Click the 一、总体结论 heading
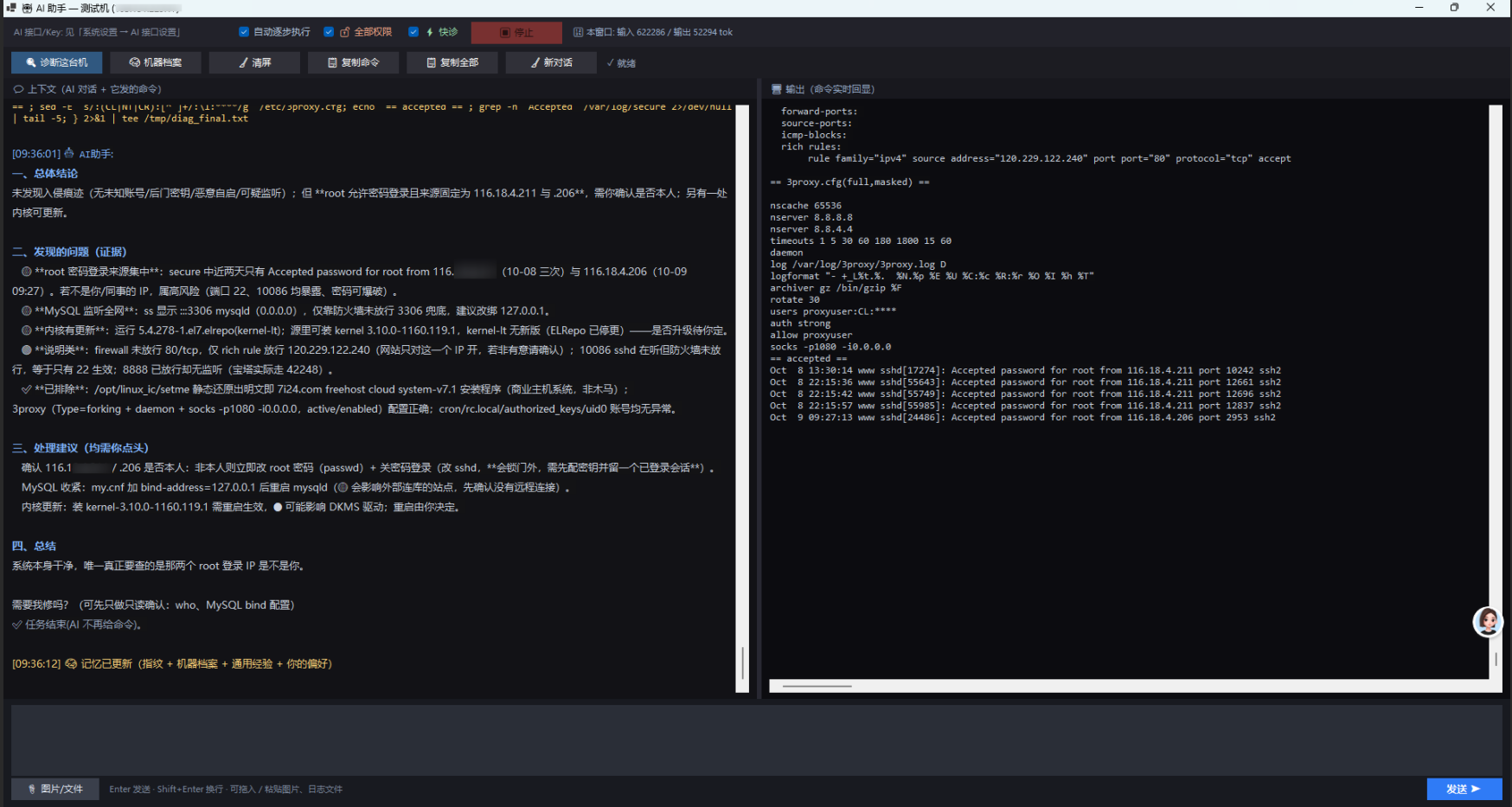This screenshot has height=807, width=1512. pyautogui.click(x=45, y=174)
